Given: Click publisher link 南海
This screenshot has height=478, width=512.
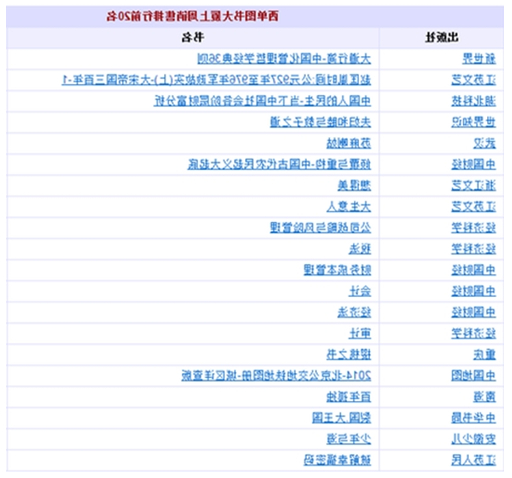Looking at the screenshot, I should [x=485, y=396].
